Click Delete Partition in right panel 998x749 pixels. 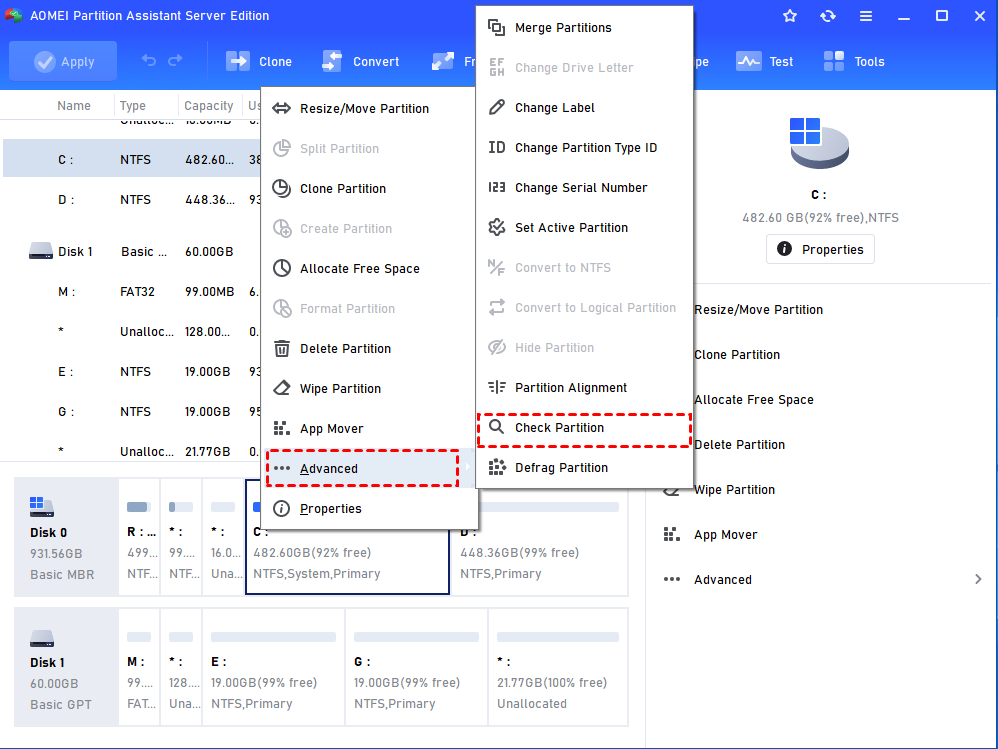pyautogui.click(x=739, y=445)
